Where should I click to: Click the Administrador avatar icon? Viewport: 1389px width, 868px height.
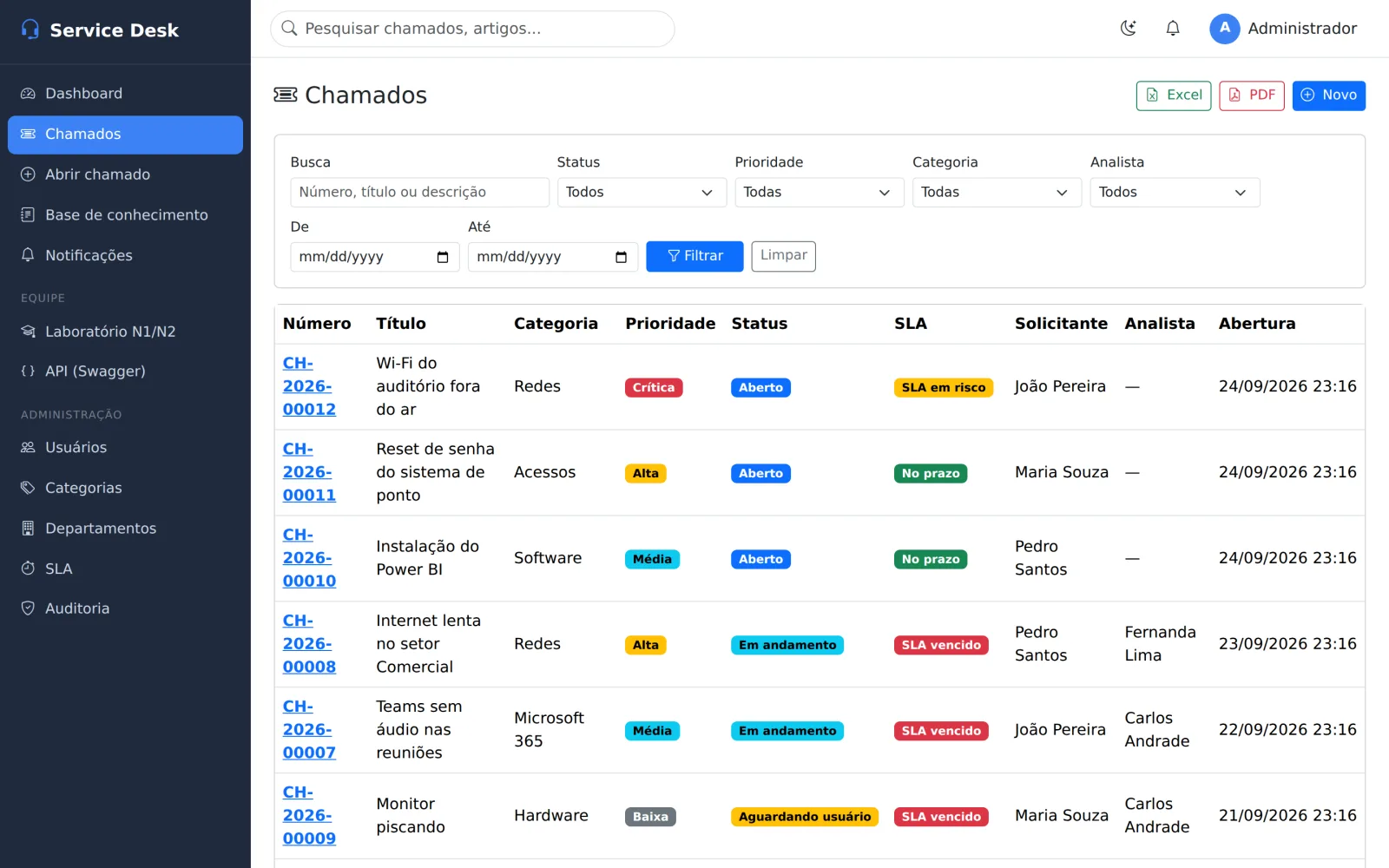pyautogui.click(x=1224, y=29)
